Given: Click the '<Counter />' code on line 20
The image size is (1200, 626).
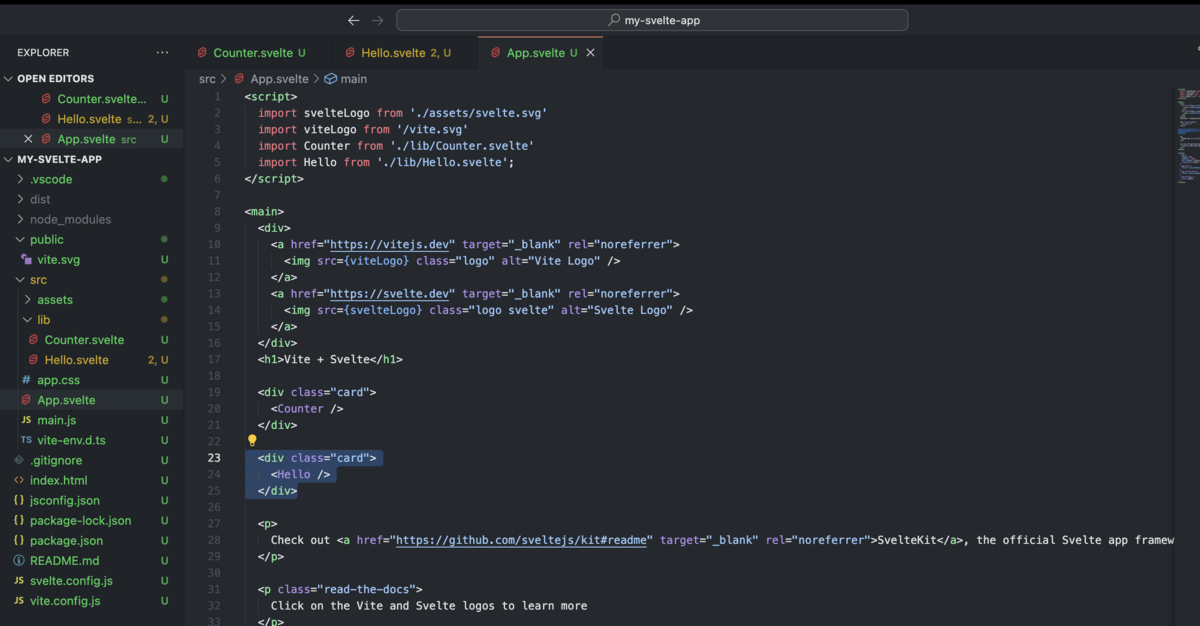Looking at the screenshot, I should [x=307, y=408].
